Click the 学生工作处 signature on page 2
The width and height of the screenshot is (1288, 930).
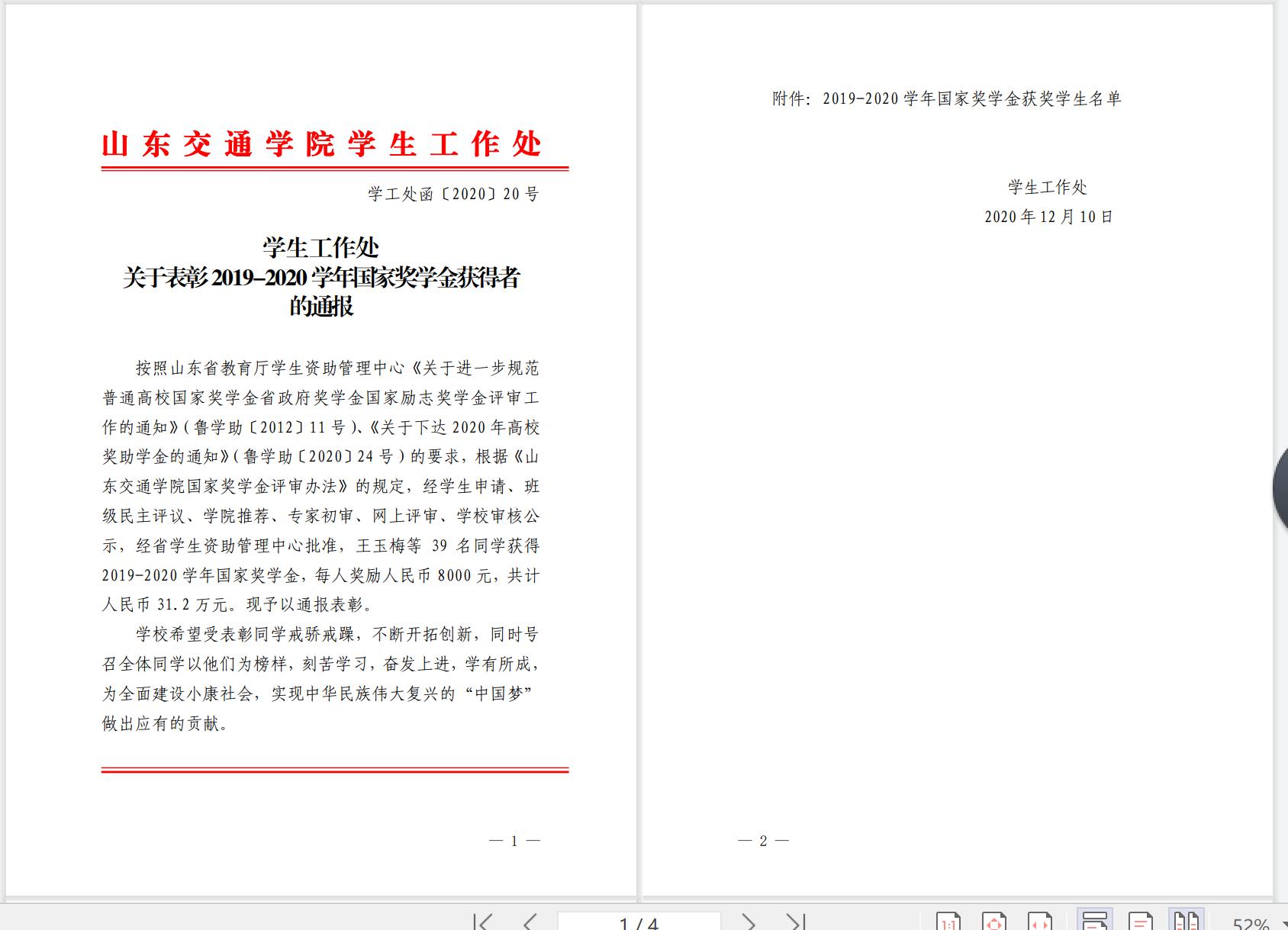[x=1047, y=187]
